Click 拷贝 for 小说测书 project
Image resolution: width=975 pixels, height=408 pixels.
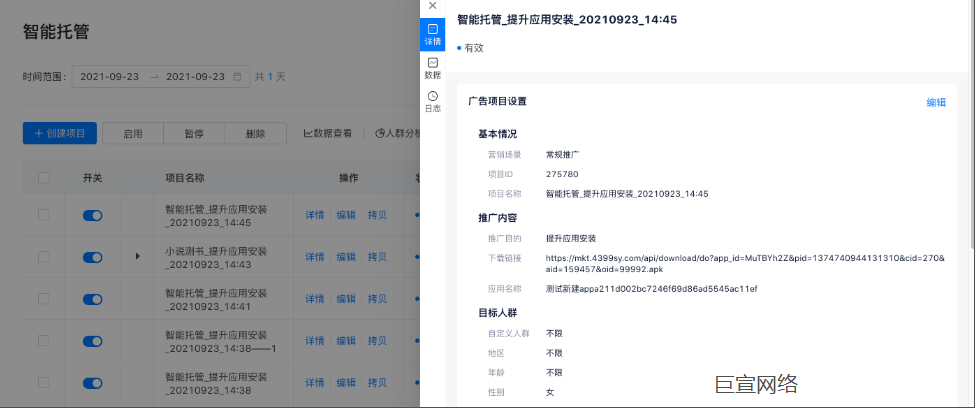[377, 257]
